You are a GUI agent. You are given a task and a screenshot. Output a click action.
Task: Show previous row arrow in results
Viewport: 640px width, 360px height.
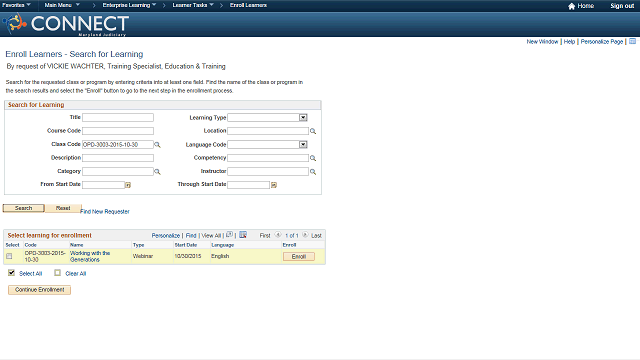click(278, 235)
